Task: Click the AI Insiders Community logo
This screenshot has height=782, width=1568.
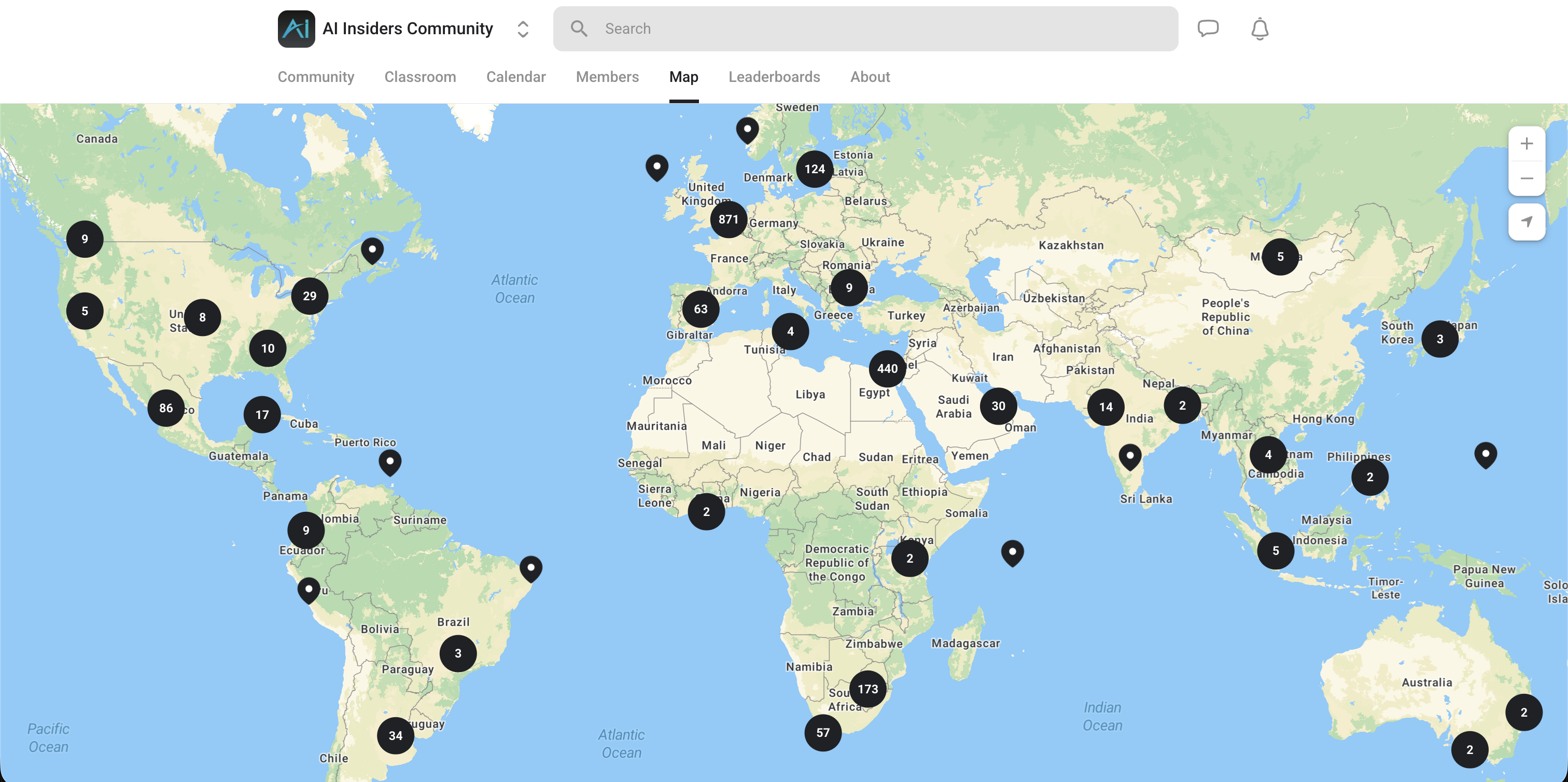Action: 296,29
